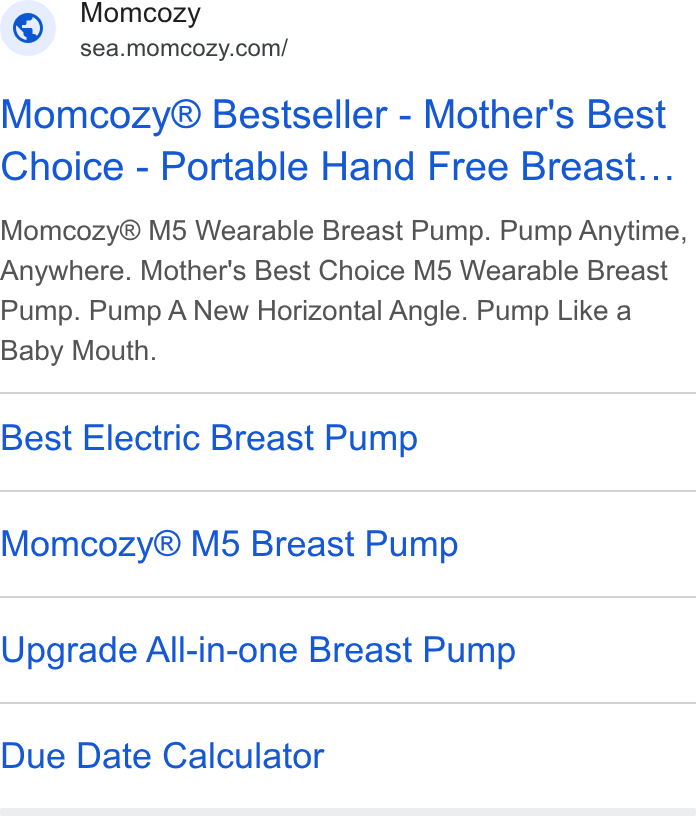Viewport: 696px width, 816px height.
Task: Open the Momcozy® M5 Breast Pump sitelink
Action: pyautogui.click(x=229, y=544)
